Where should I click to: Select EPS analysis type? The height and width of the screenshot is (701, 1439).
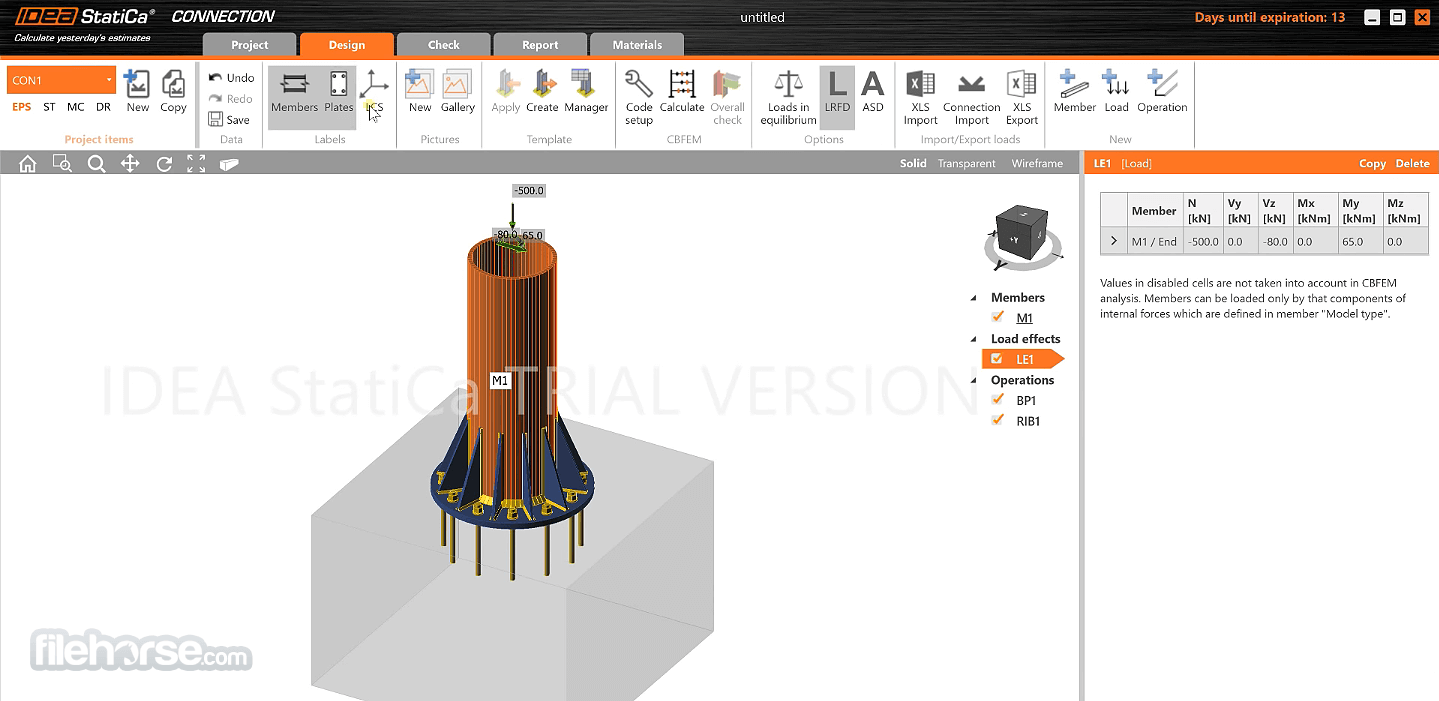click(x=21, y=107)
